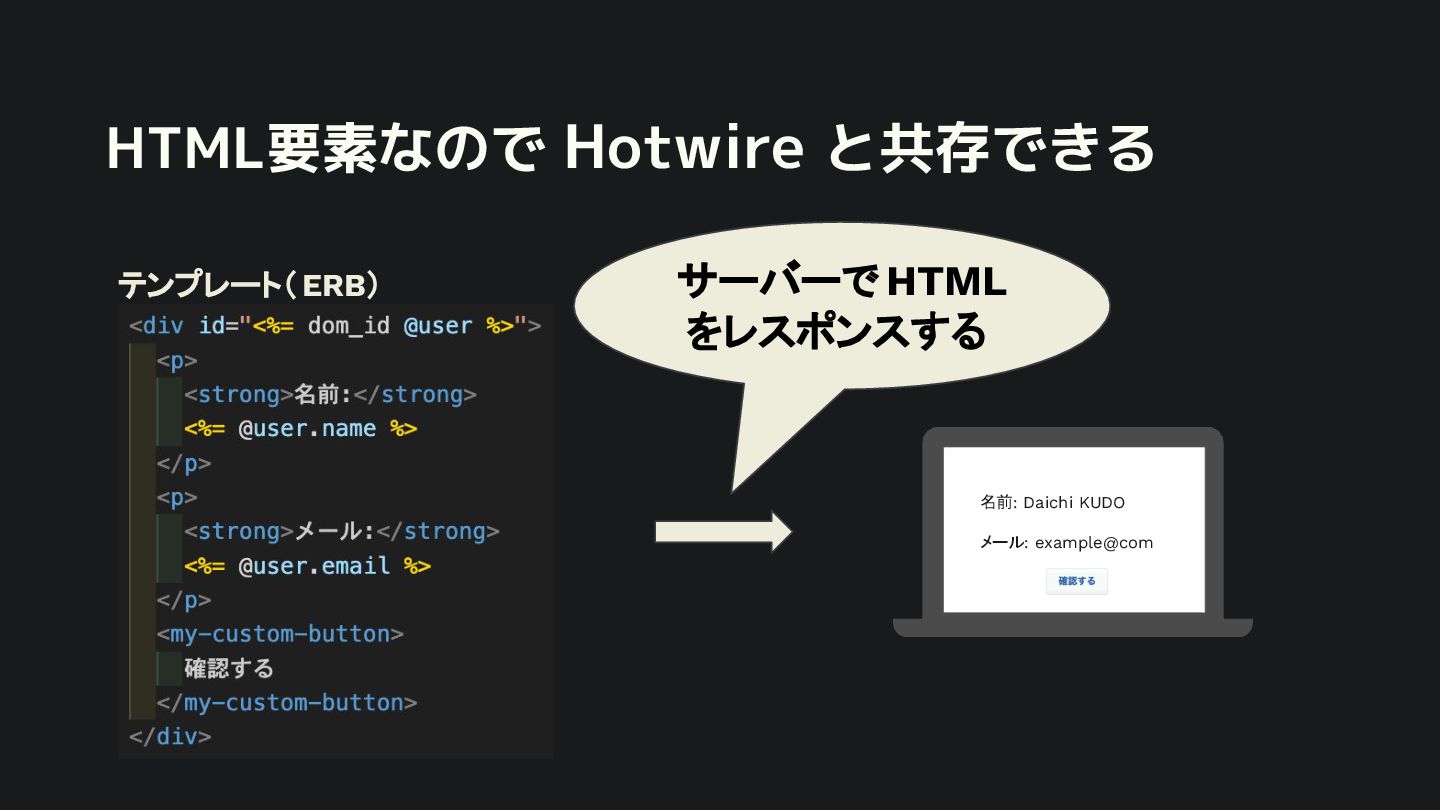Click the speech bubble text "サーバーでHTML をレスポンスする"
The image size is (1440, 810).
coord(840,307)
